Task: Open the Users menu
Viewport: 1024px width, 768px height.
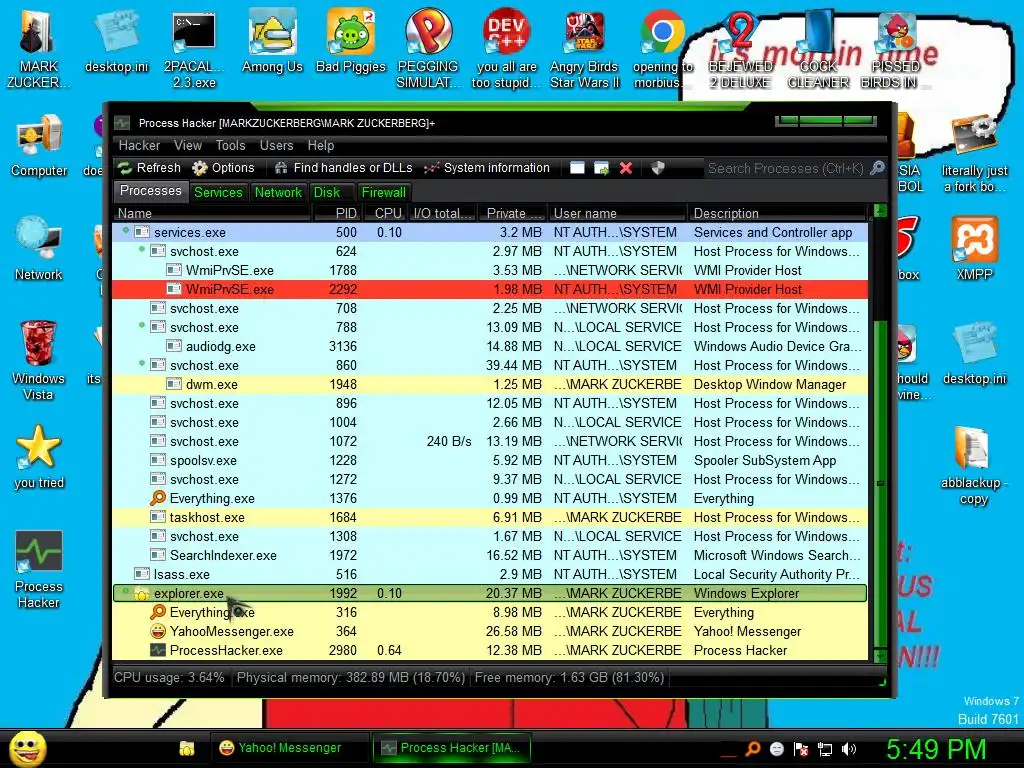Action: (276, 146)
